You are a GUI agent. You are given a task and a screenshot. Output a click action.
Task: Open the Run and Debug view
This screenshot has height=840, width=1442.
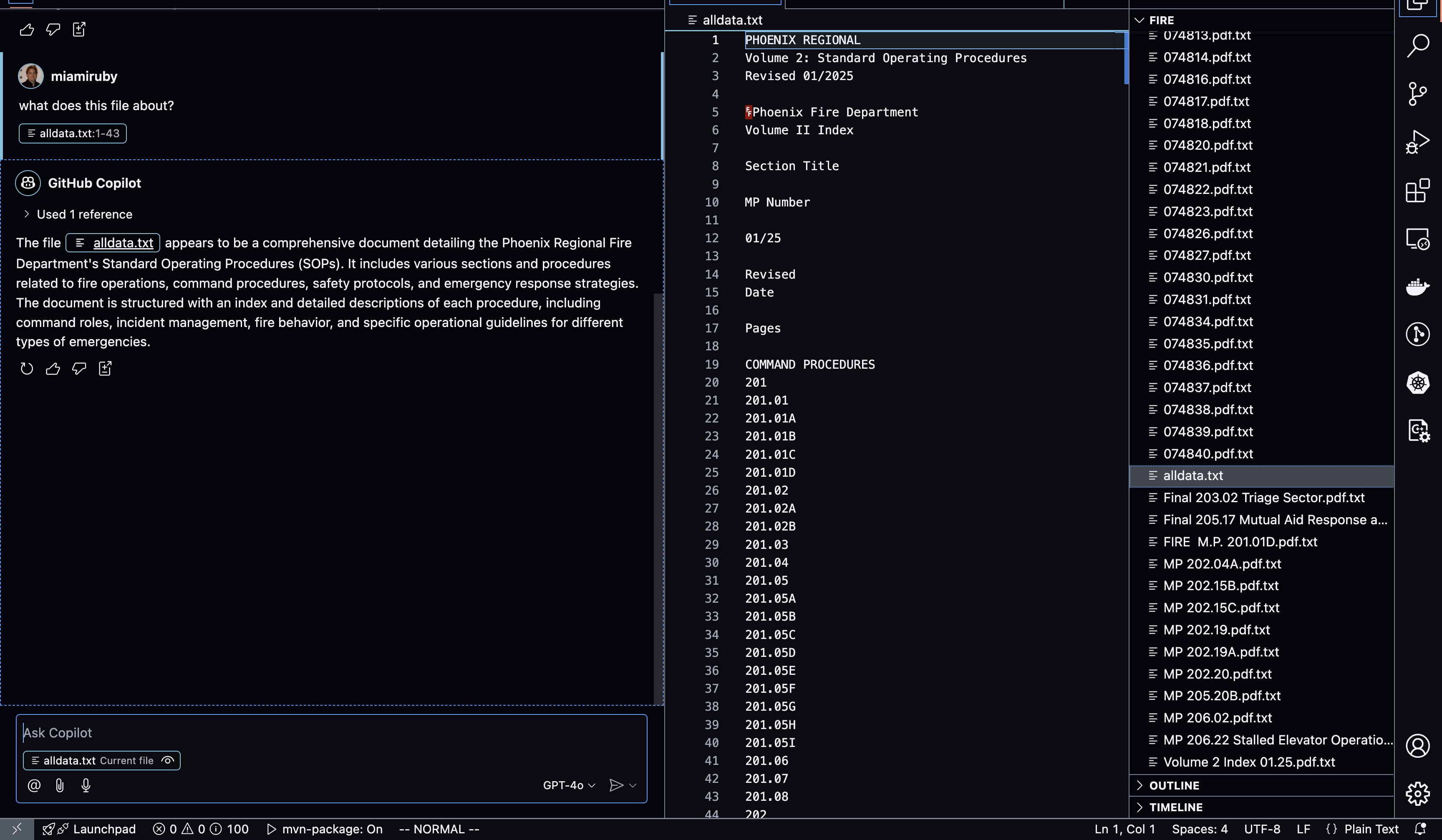point(1417,142)
